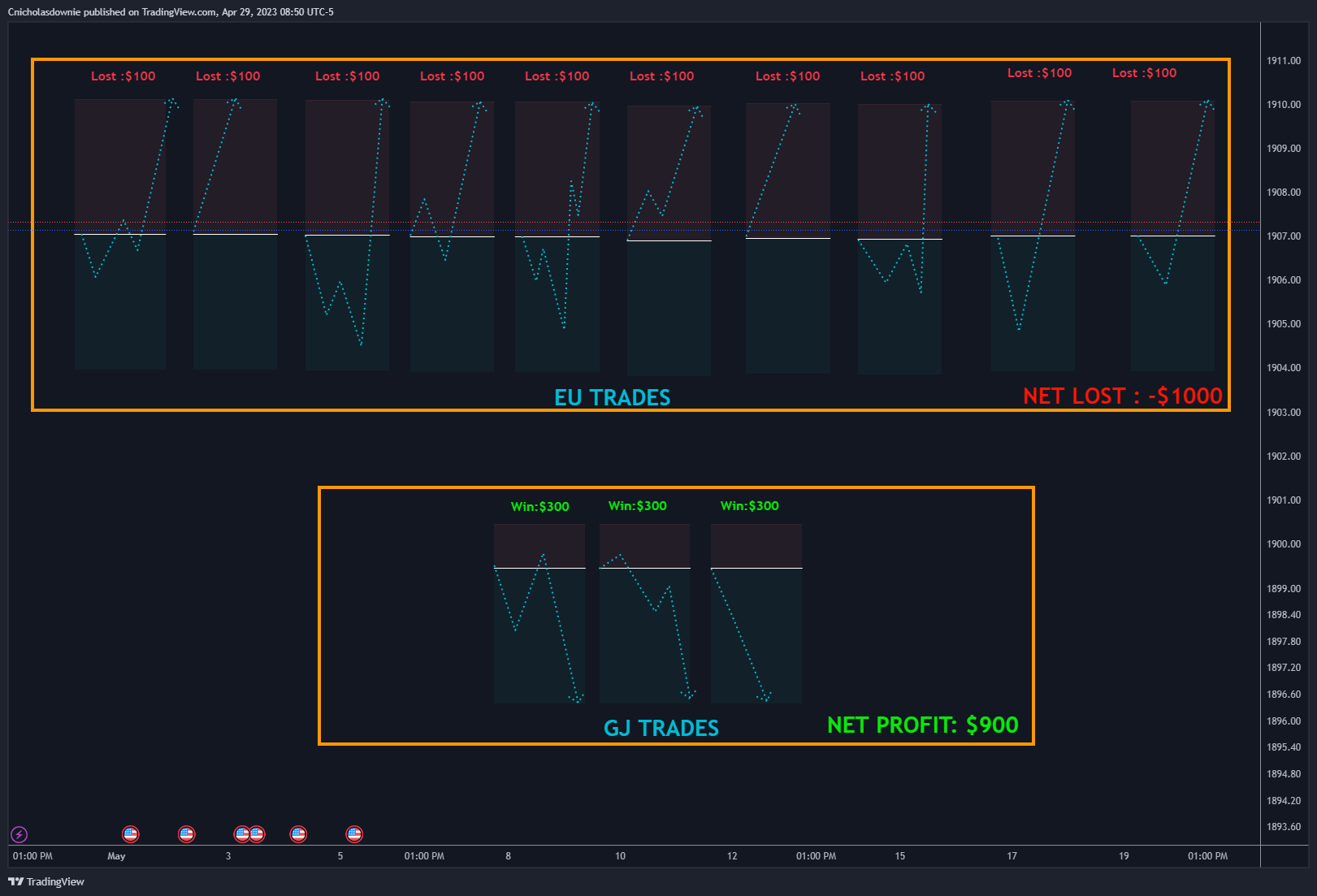The height and width of the screenshot is (896, 1317).
Task: Click the 8 date label on time axis
Action: pos(509,856)
